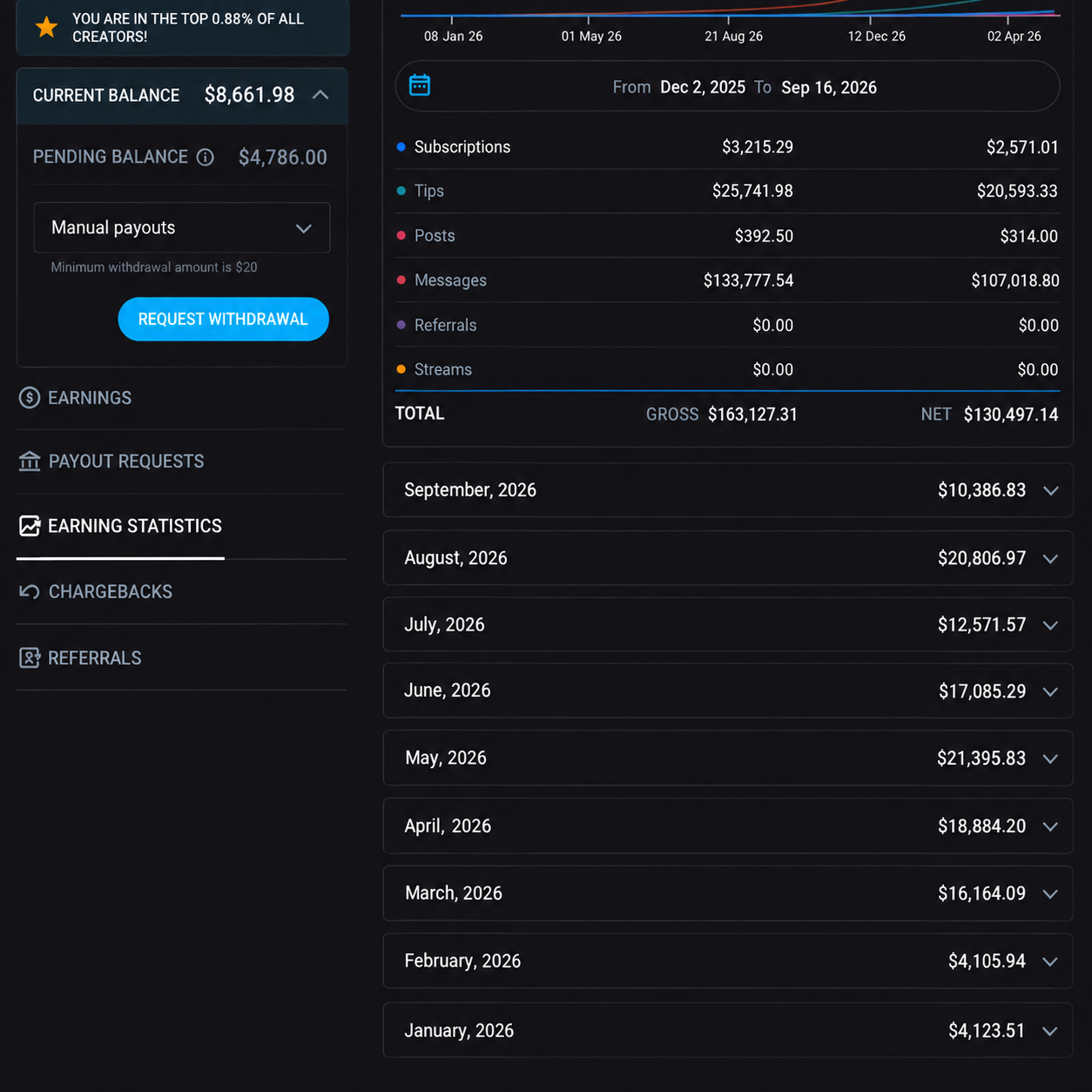Click the Earnings dollar icon

(x=30, y=398)
